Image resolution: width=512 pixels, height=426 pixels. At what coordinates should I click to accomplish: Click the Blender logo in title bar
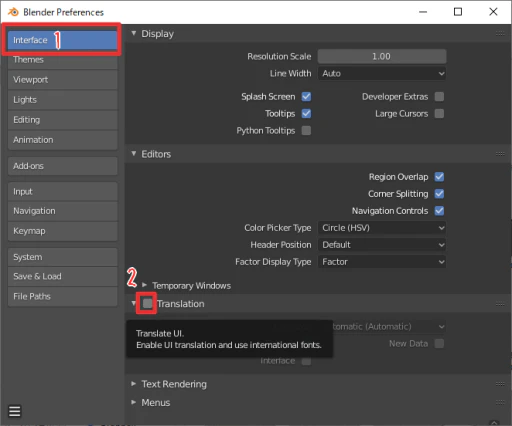[13, 12]
